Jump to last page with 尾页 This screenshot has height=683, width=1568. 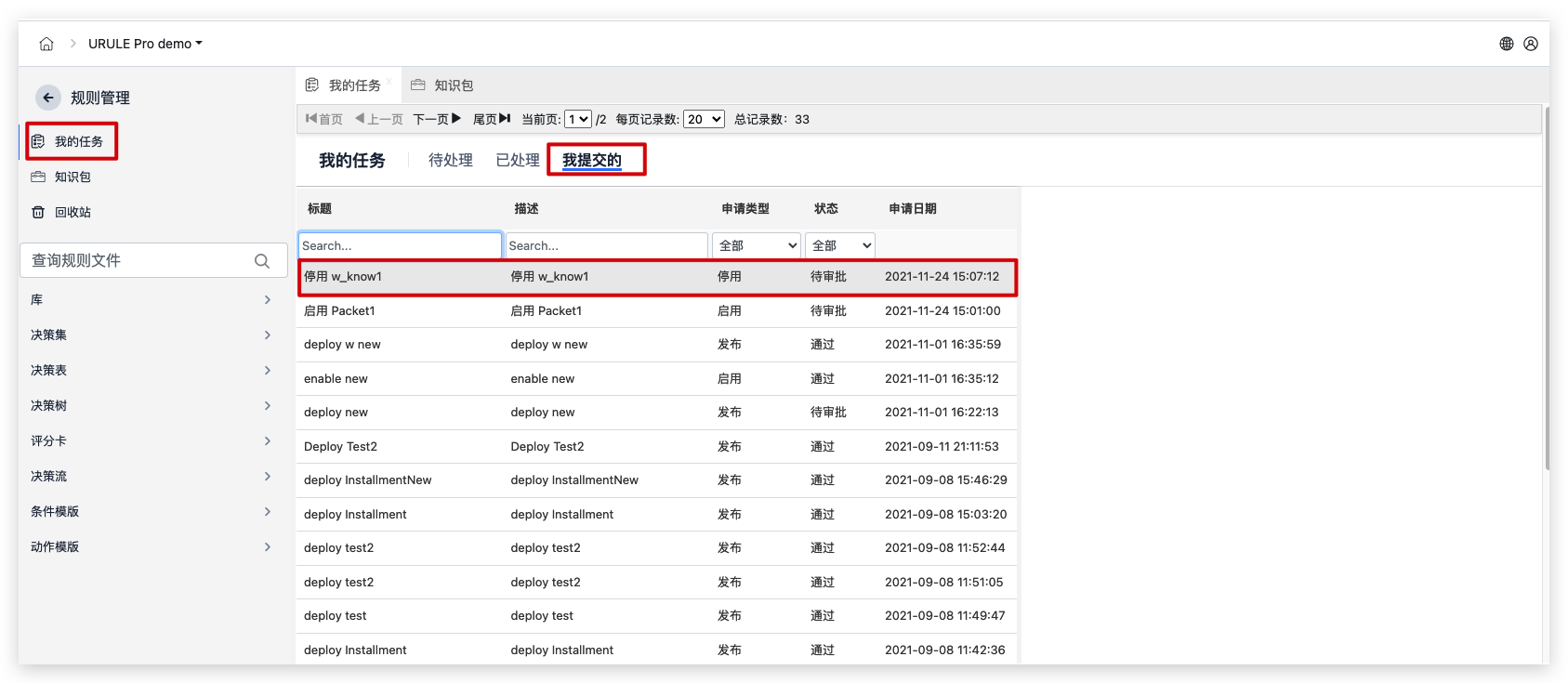(x=492, y=119)
